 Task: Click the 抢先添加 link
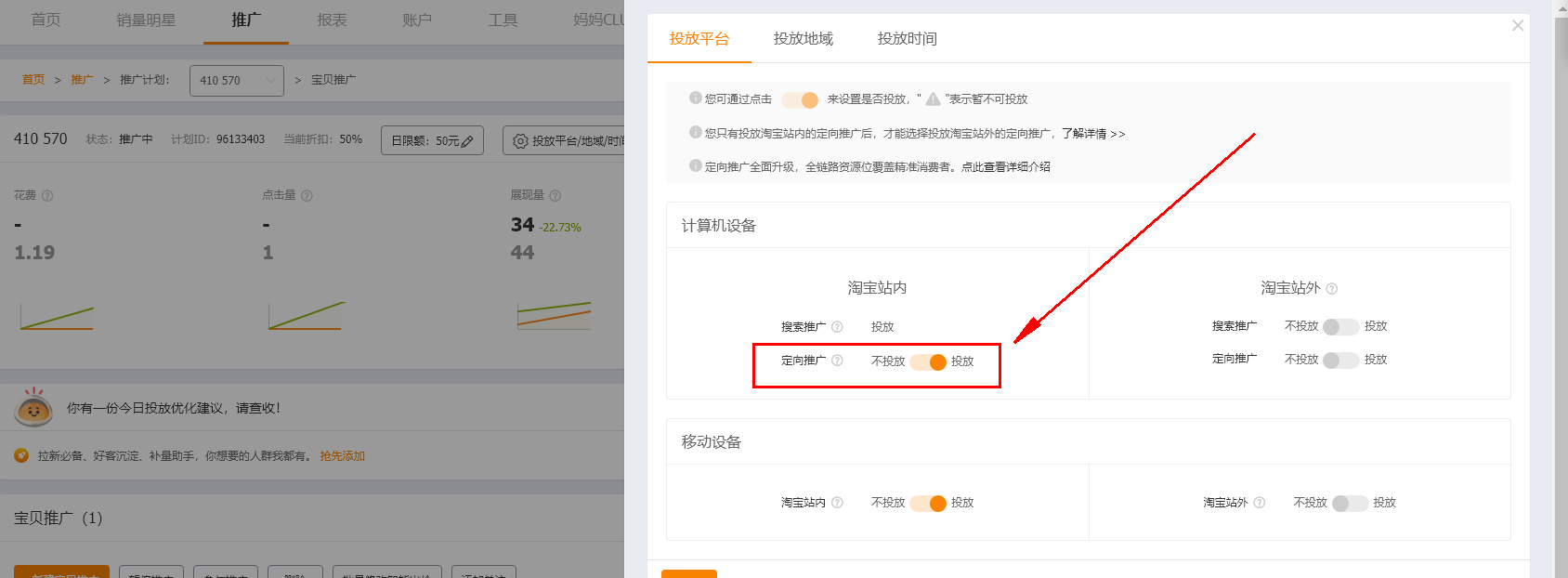343,456
